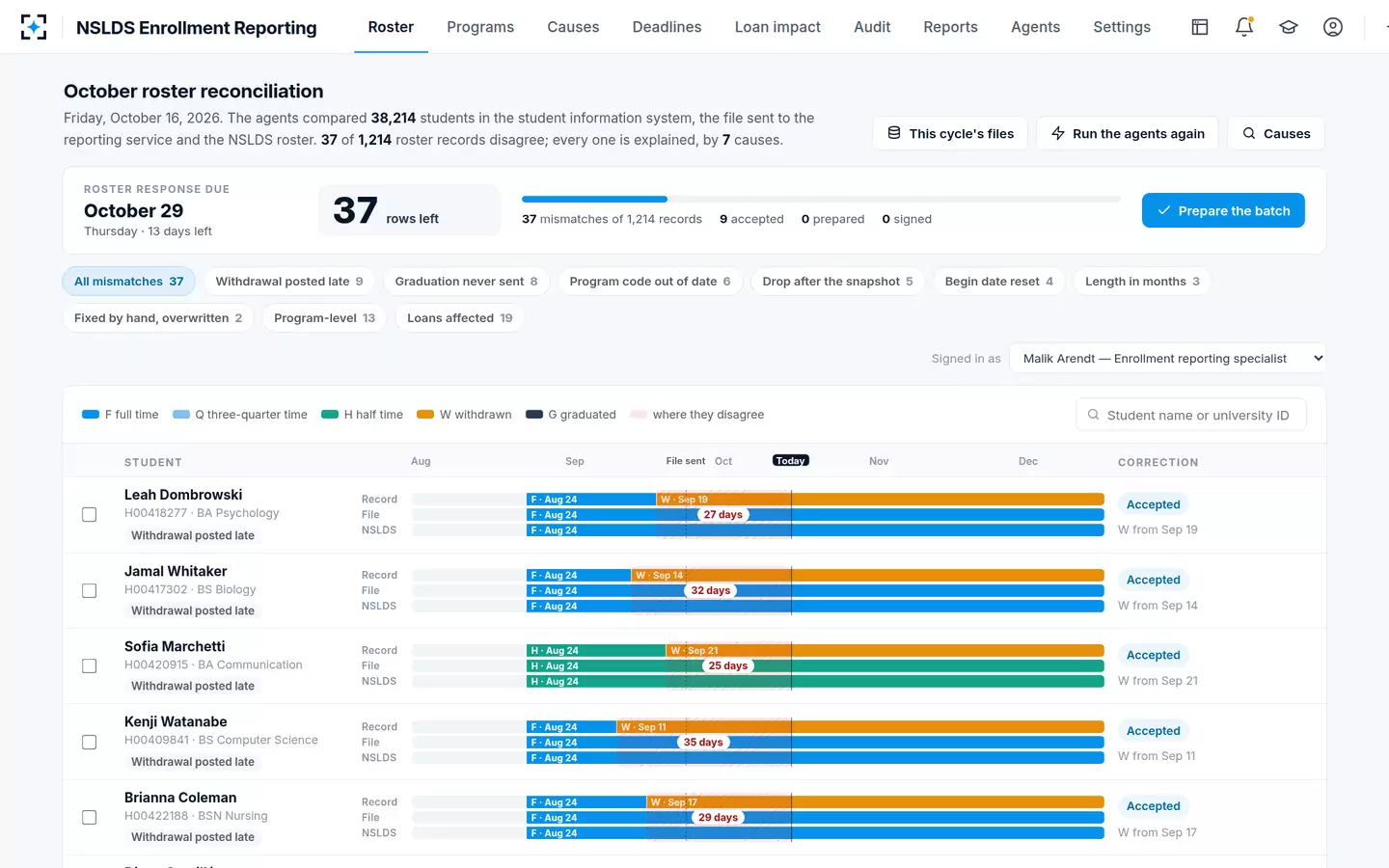The height and width of the screenshot is (868, 1389).
Task: Switch to the Audit tab
Action: [872, 27]
